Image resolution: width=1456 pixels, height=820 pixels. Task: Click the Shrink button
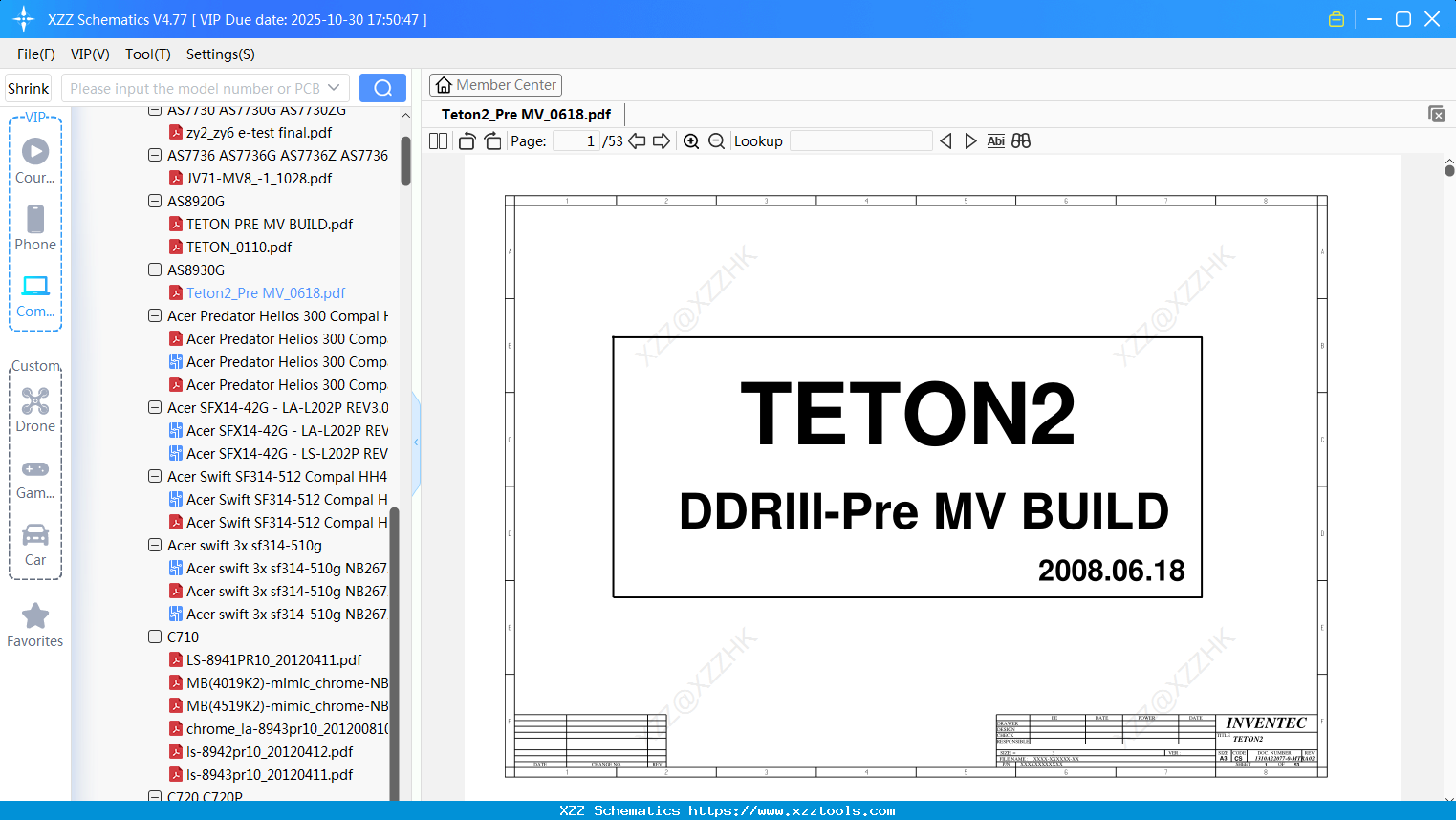pyautogui.click(x=29, y=88)
